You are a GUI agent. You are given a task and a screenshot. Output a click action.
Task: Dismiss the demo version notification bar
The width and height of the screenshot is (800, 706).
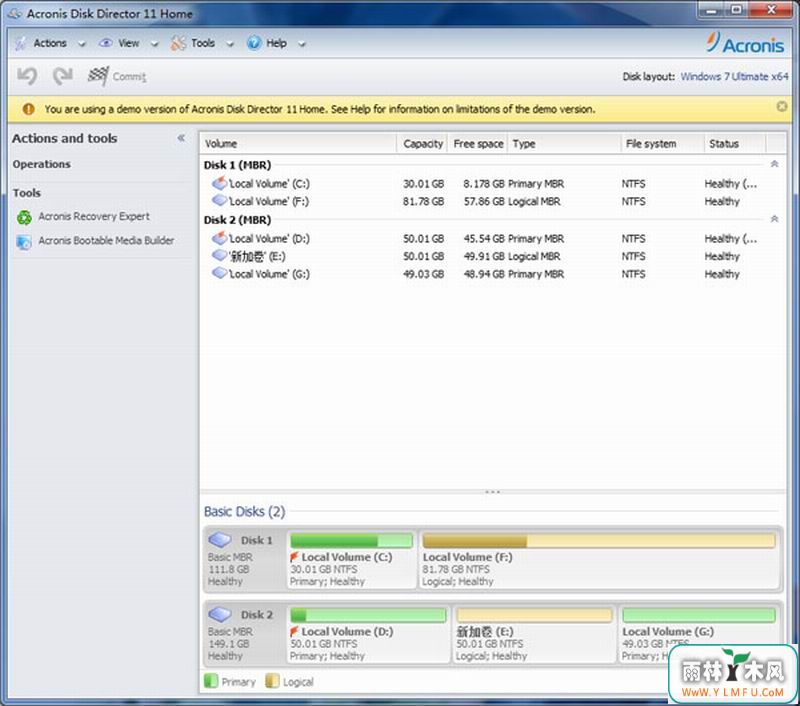(x=782, y=107)
